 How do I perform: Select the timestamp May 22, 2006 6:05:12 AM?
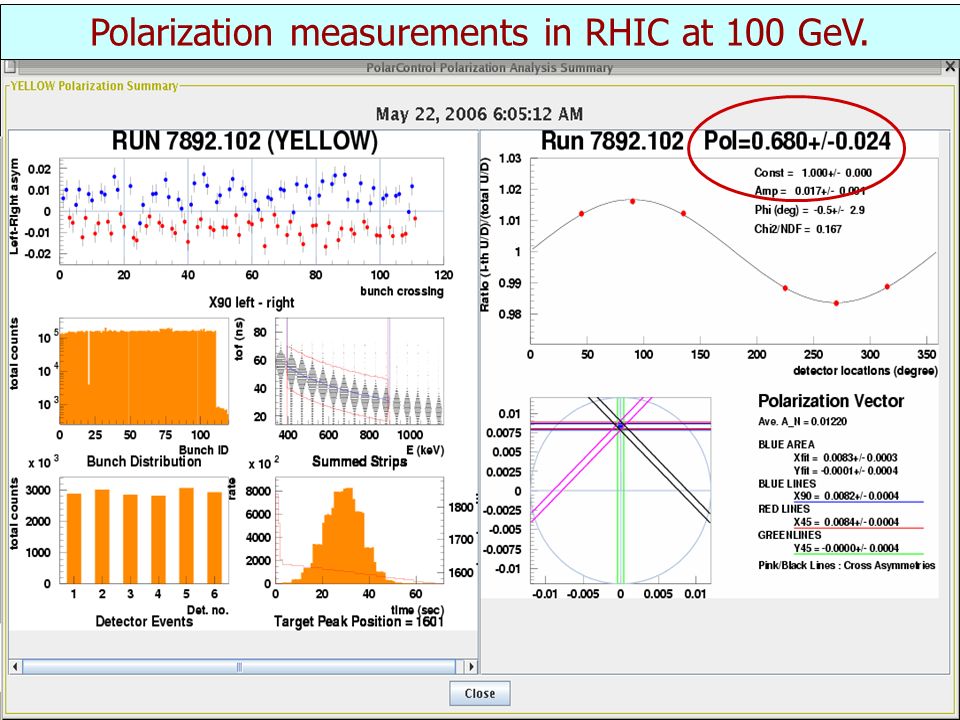[479, 114]
